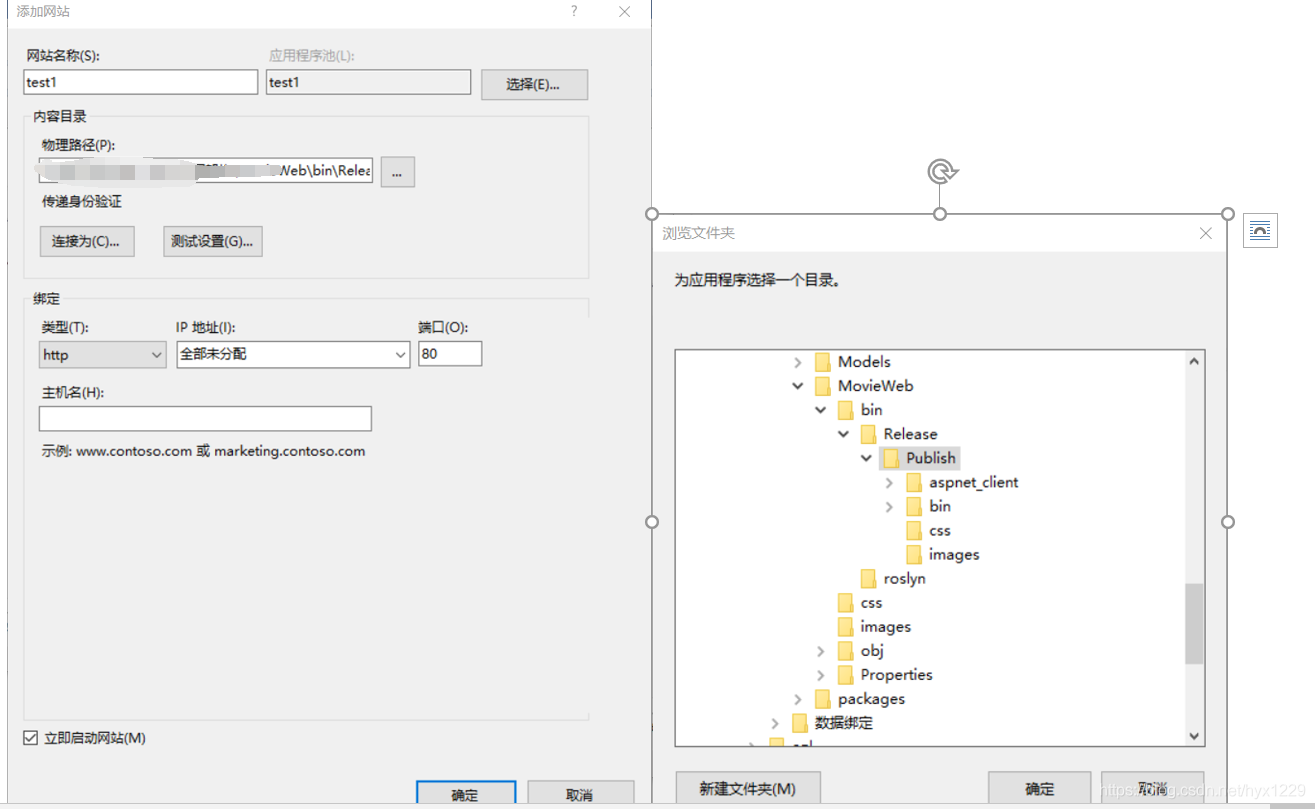Collapse the Release folder node
This screenshot has width=1315, height=809.
click(844, 434)
